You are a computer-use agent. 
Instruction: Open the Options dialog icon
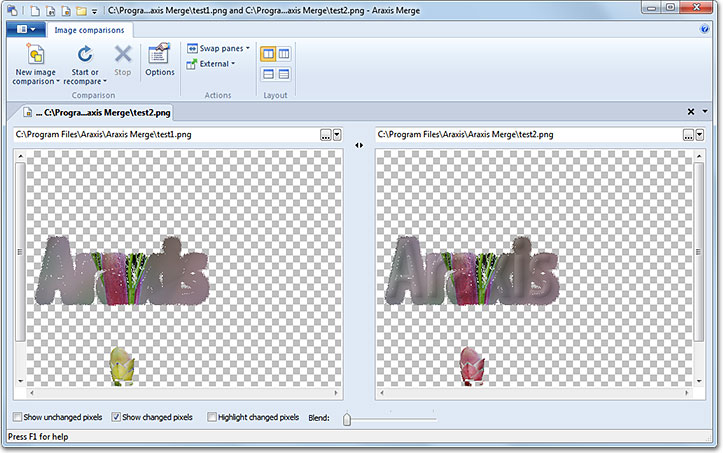[159, 54]
